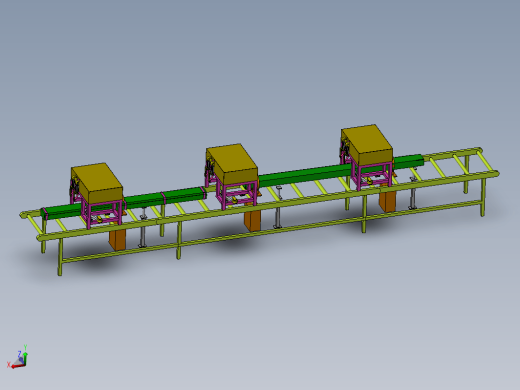Select the front-left leg of conveyor frame

pos(60,257)
